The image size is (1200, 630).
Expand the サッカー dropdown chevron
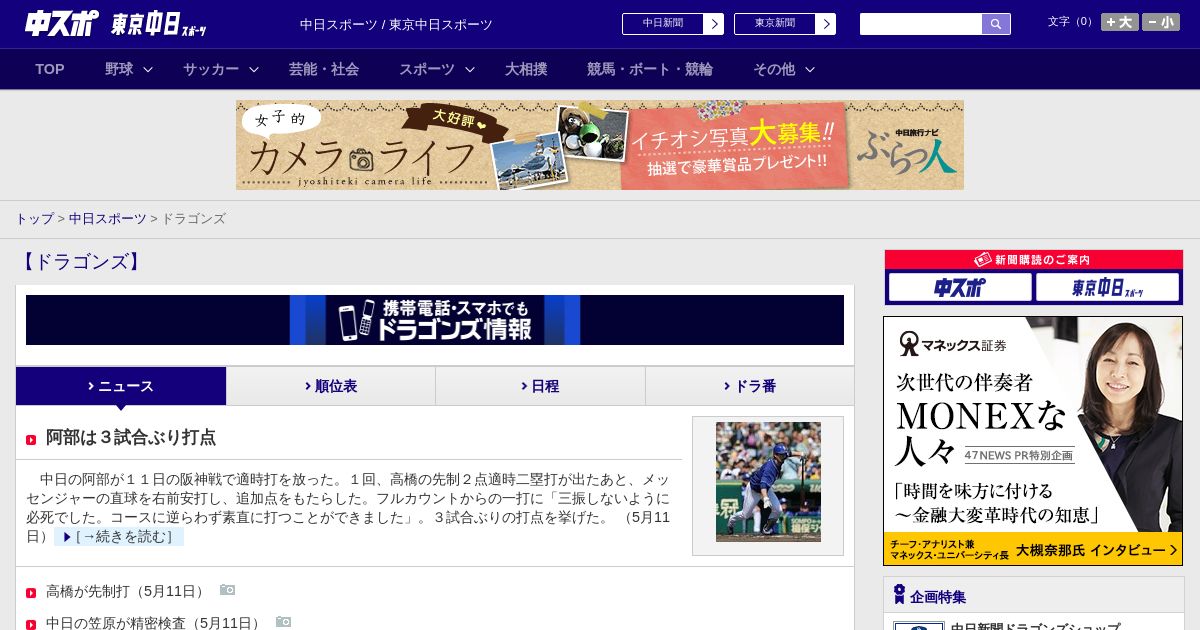click(x=254, y=70)
